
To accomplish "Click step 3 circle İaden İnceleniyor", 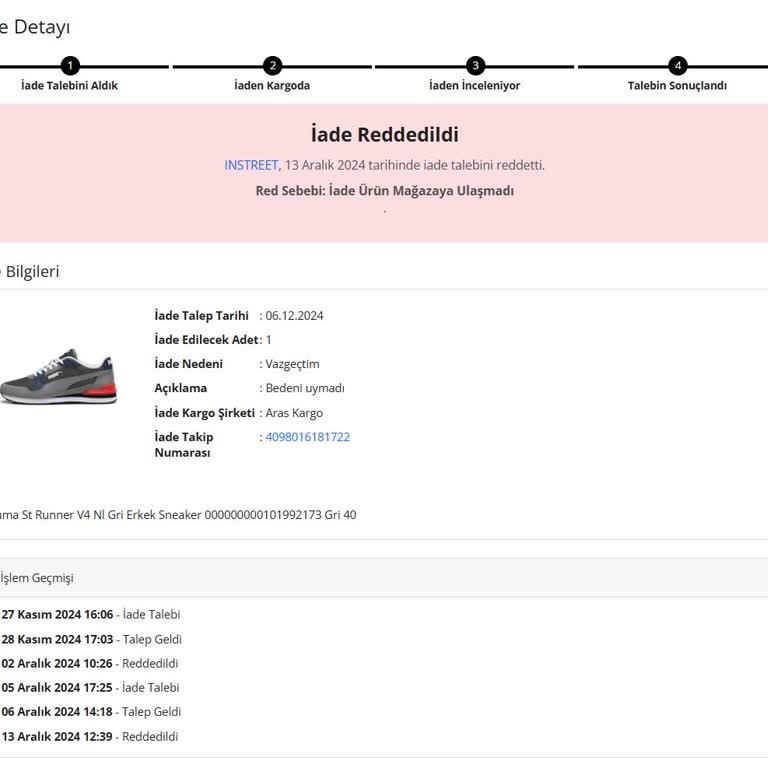I will (476, 66).
